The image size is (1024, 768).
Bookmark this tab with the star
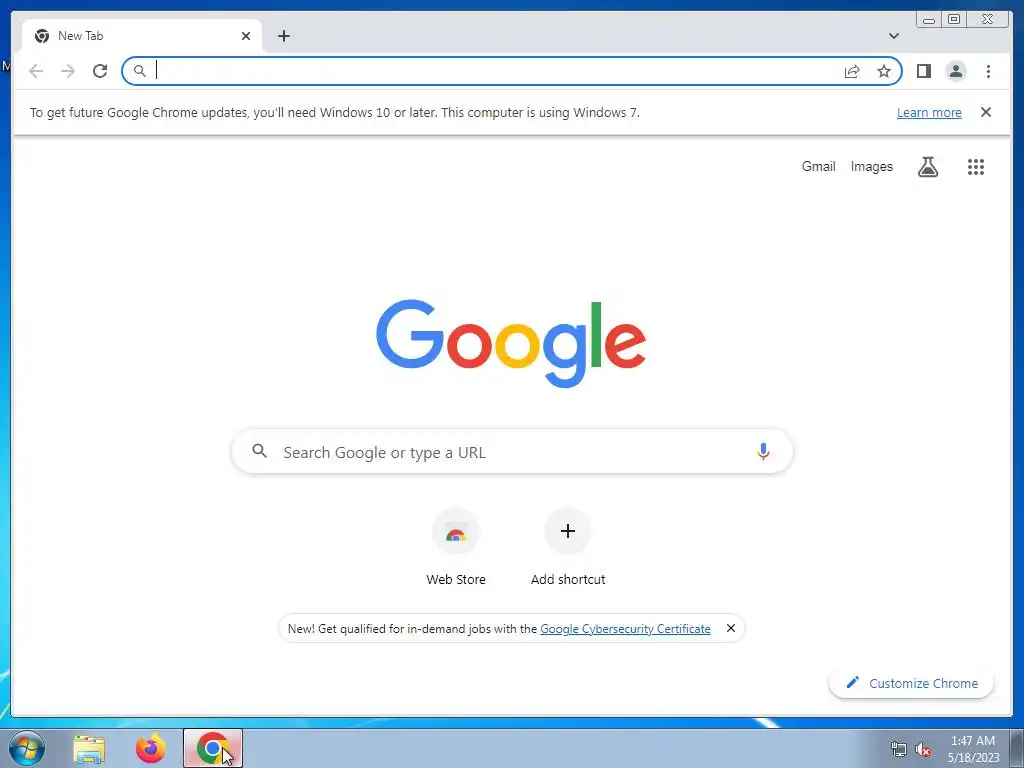tap(884, 71)
